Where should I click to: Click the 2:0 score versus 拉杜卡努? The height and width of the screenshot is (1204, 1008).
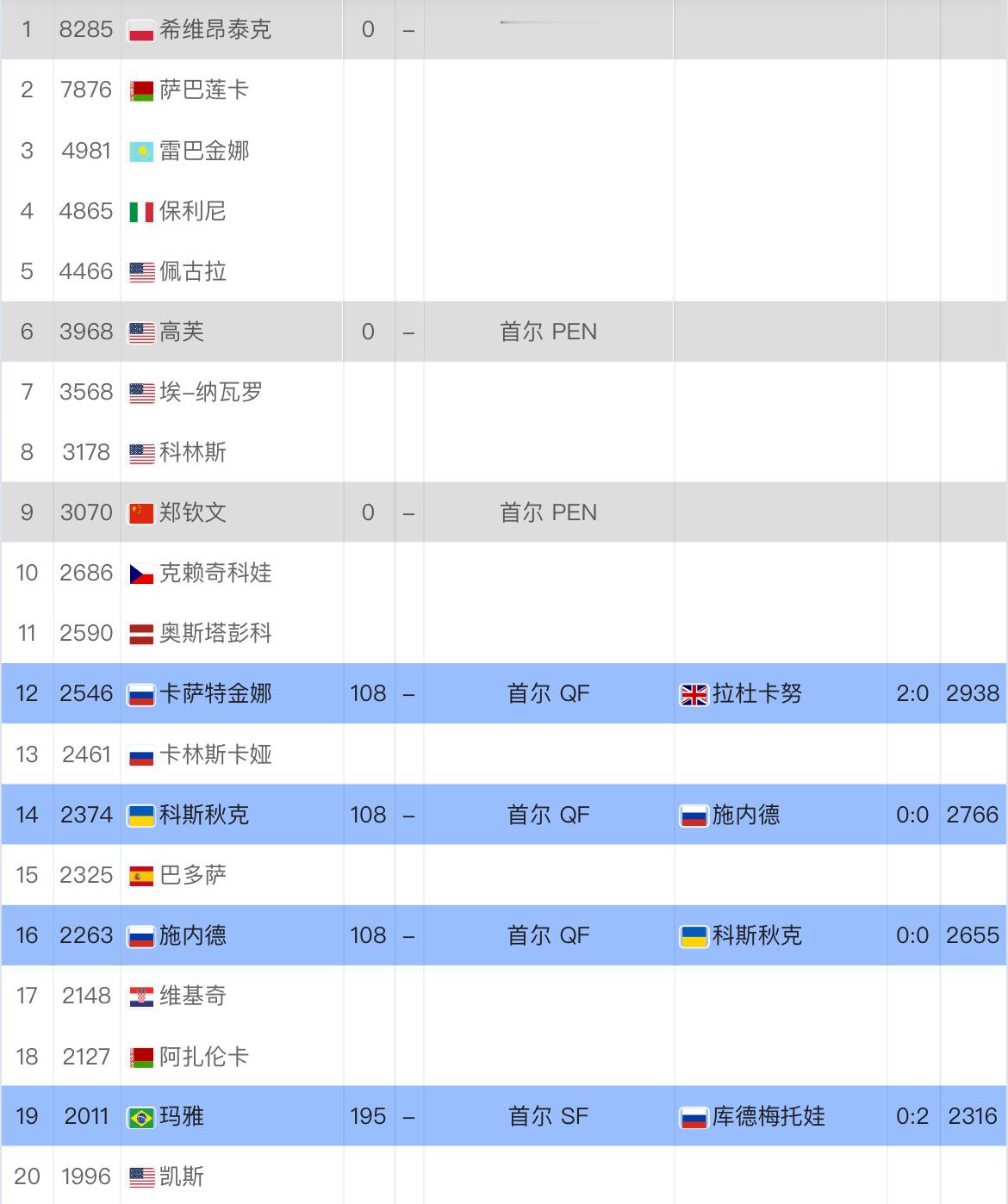[912, 693]
